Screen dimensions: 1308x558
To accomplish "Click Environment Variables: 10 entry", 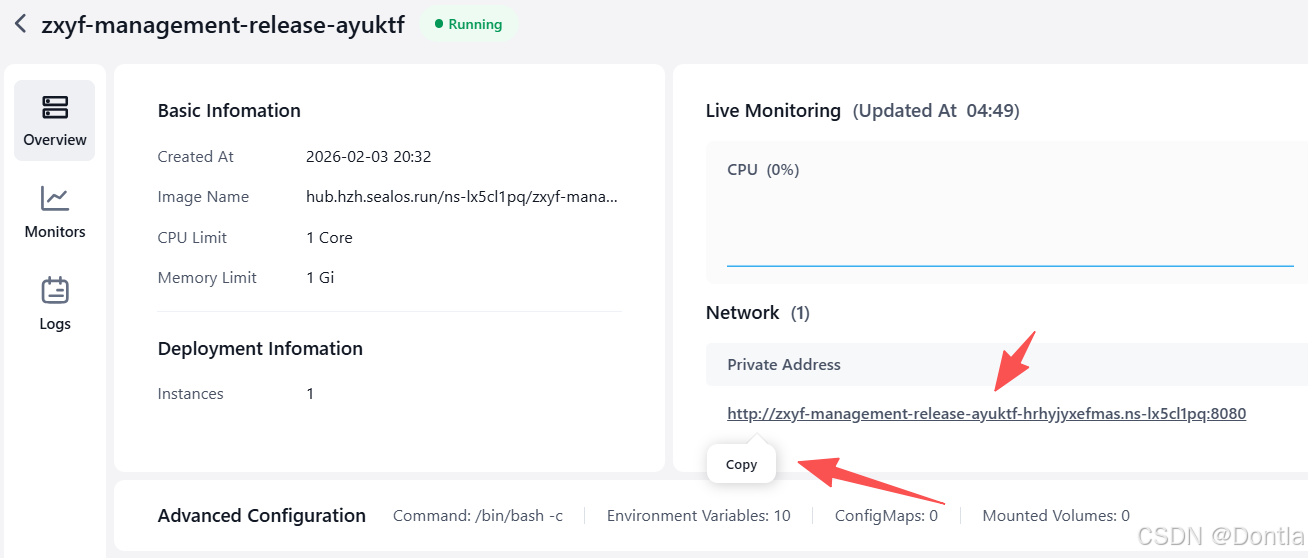I will tap(698, 516).
